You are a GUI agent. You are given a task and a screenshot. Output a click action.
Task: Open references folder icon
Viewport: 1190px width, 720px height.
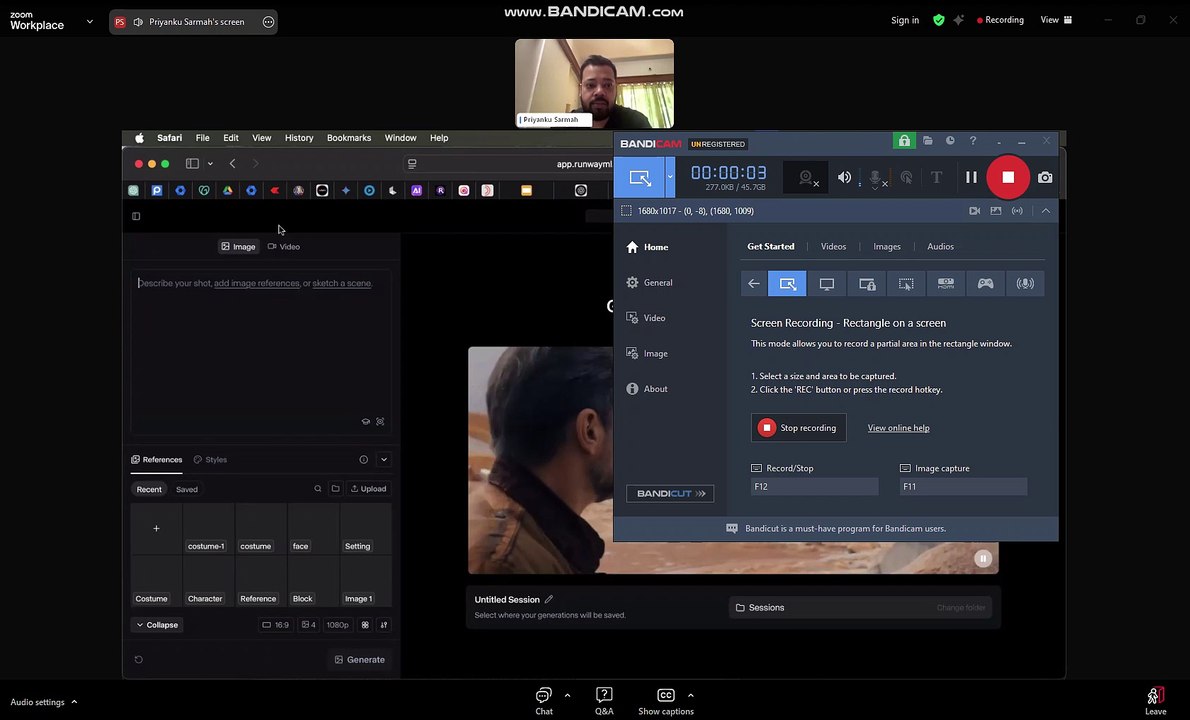point(335,489)
